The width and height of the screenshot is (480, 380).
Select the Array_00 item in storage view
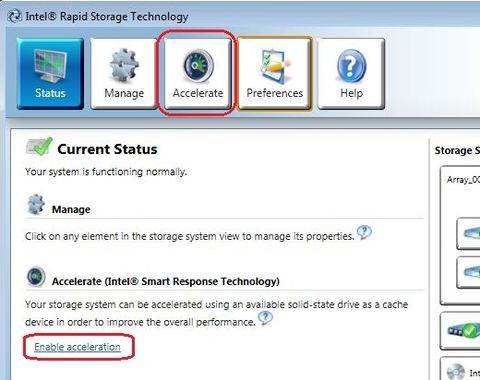(463, 180)
